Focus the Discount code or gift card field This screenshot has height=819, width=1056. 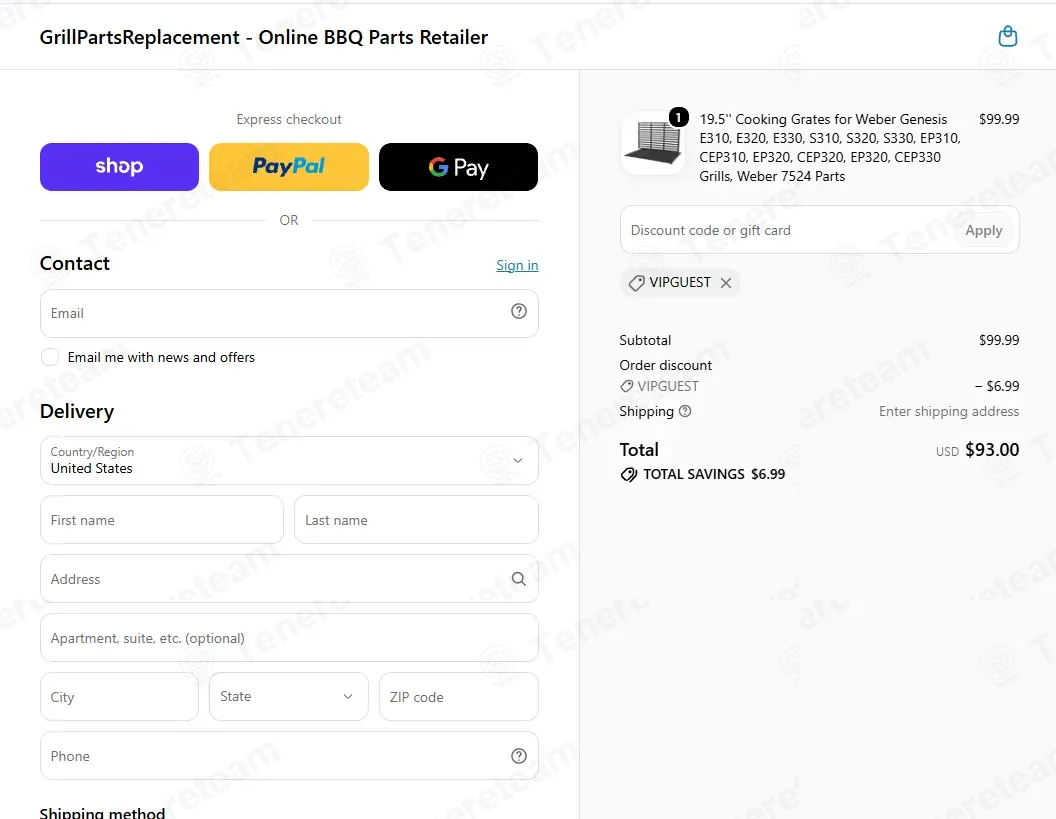pos(820,230)
